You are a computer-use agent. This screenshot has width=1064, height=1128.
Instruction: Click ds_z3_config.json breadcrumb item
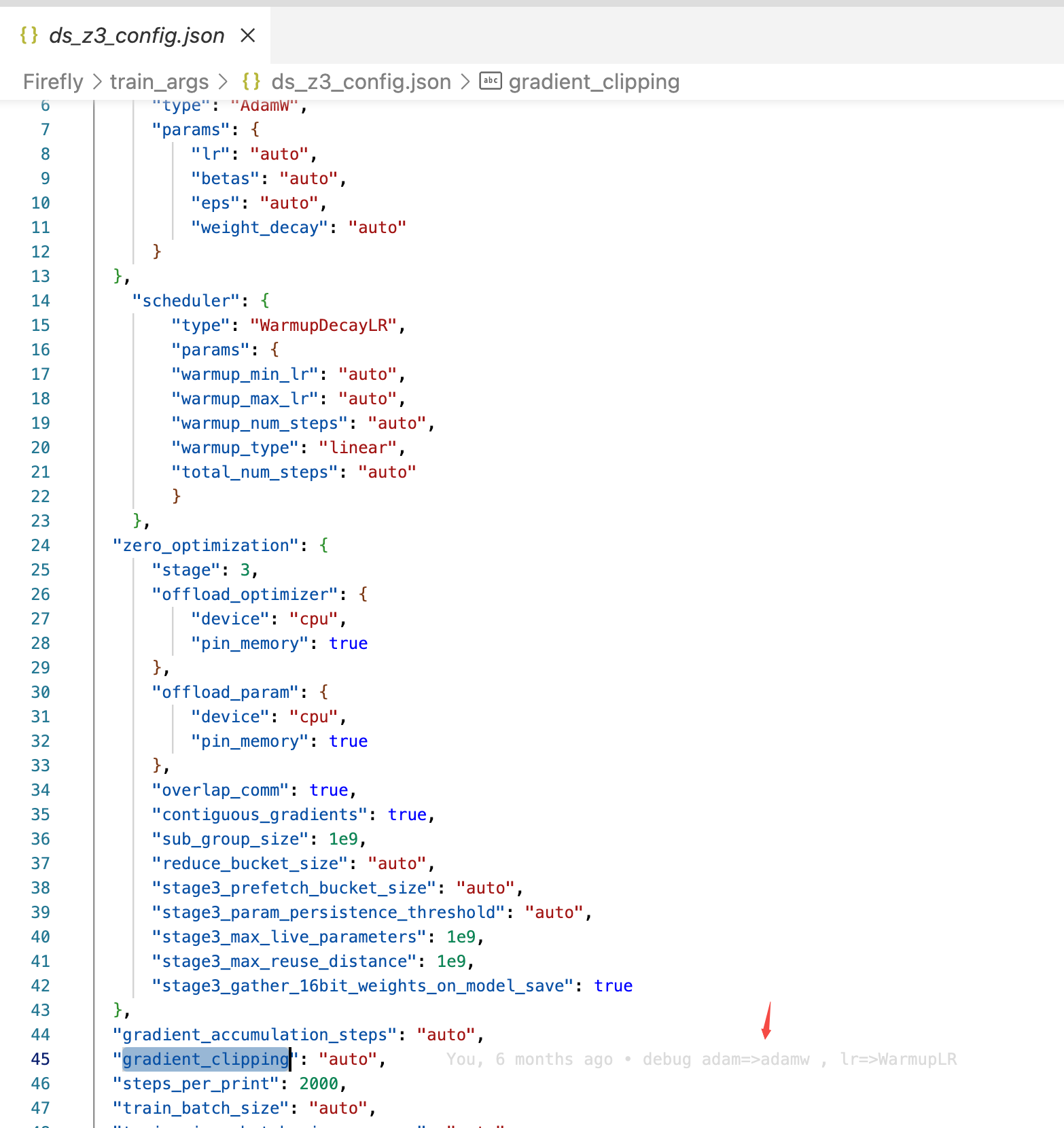pos(361,82)
